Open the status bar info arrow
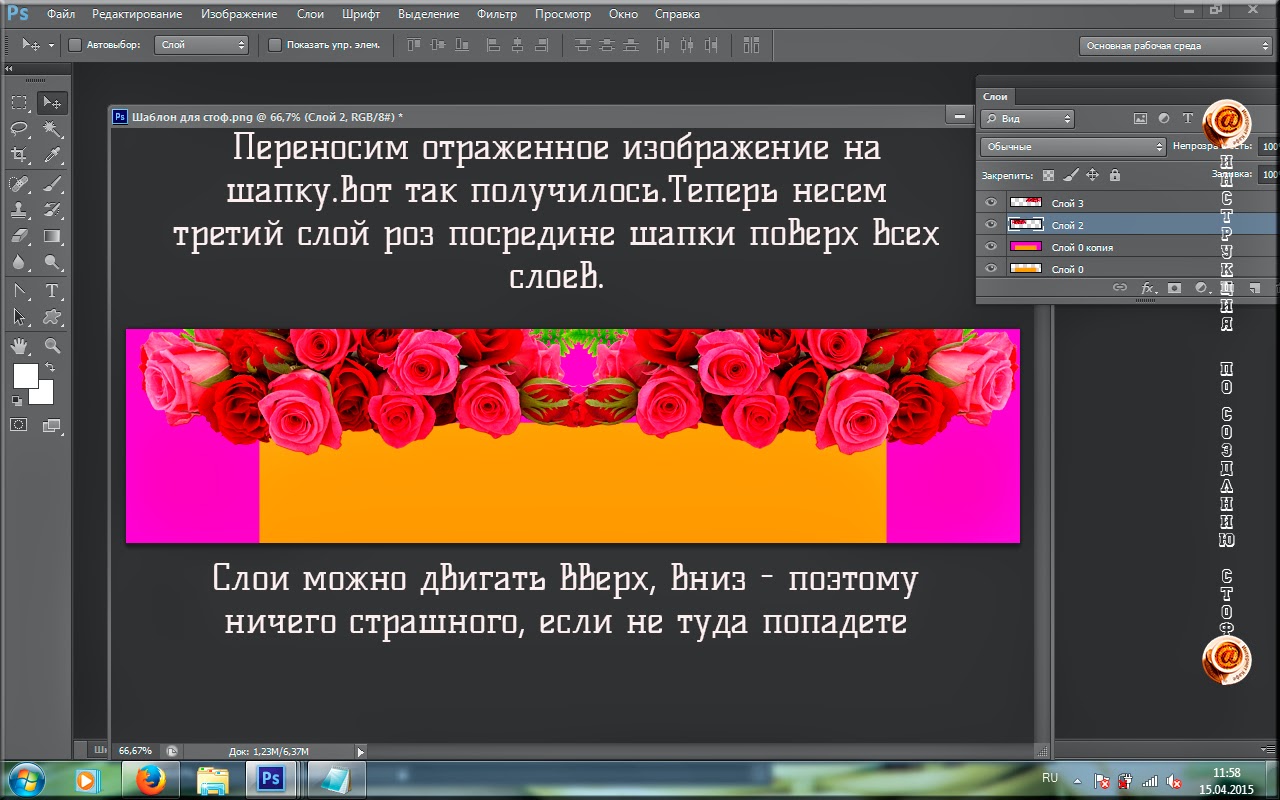The width and height of the screenshot is (1280, 800). point(361,751)
